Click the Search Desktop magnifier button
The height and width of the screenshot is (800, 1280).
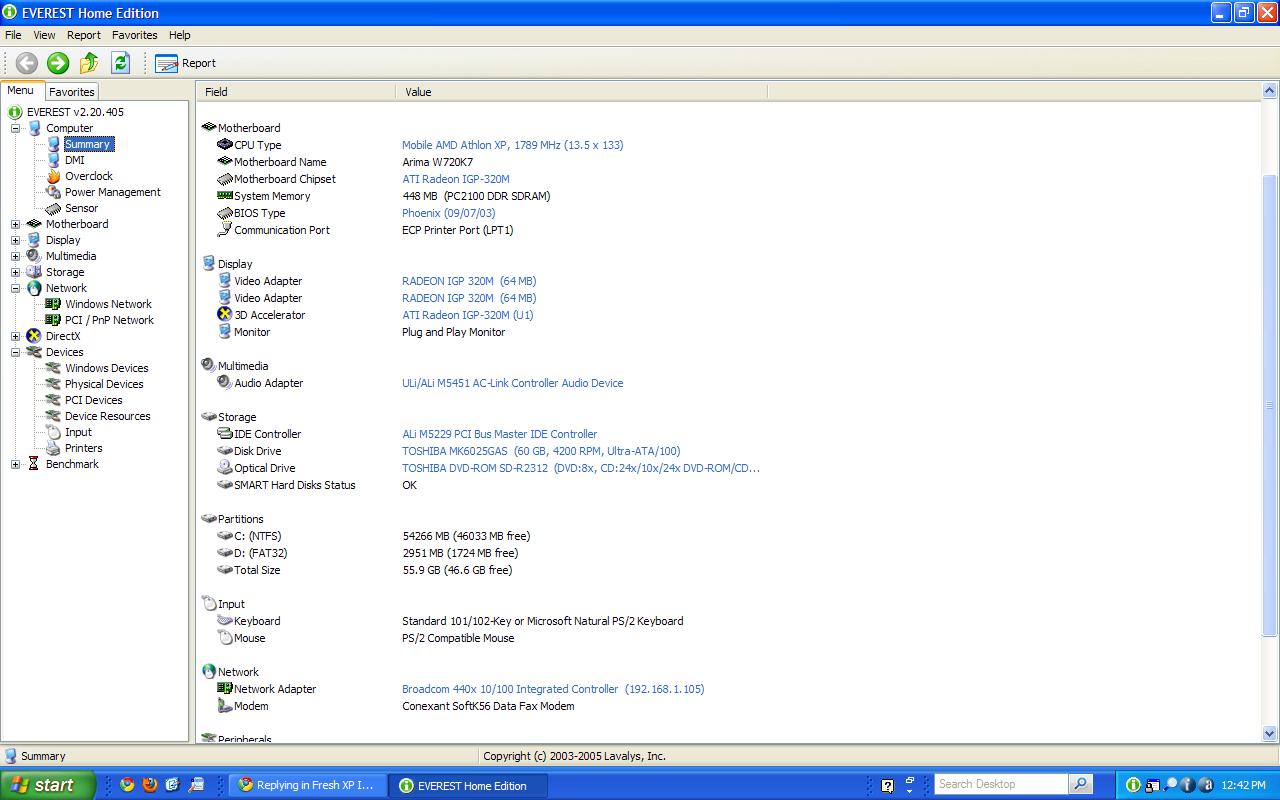tap(1080, 785)
